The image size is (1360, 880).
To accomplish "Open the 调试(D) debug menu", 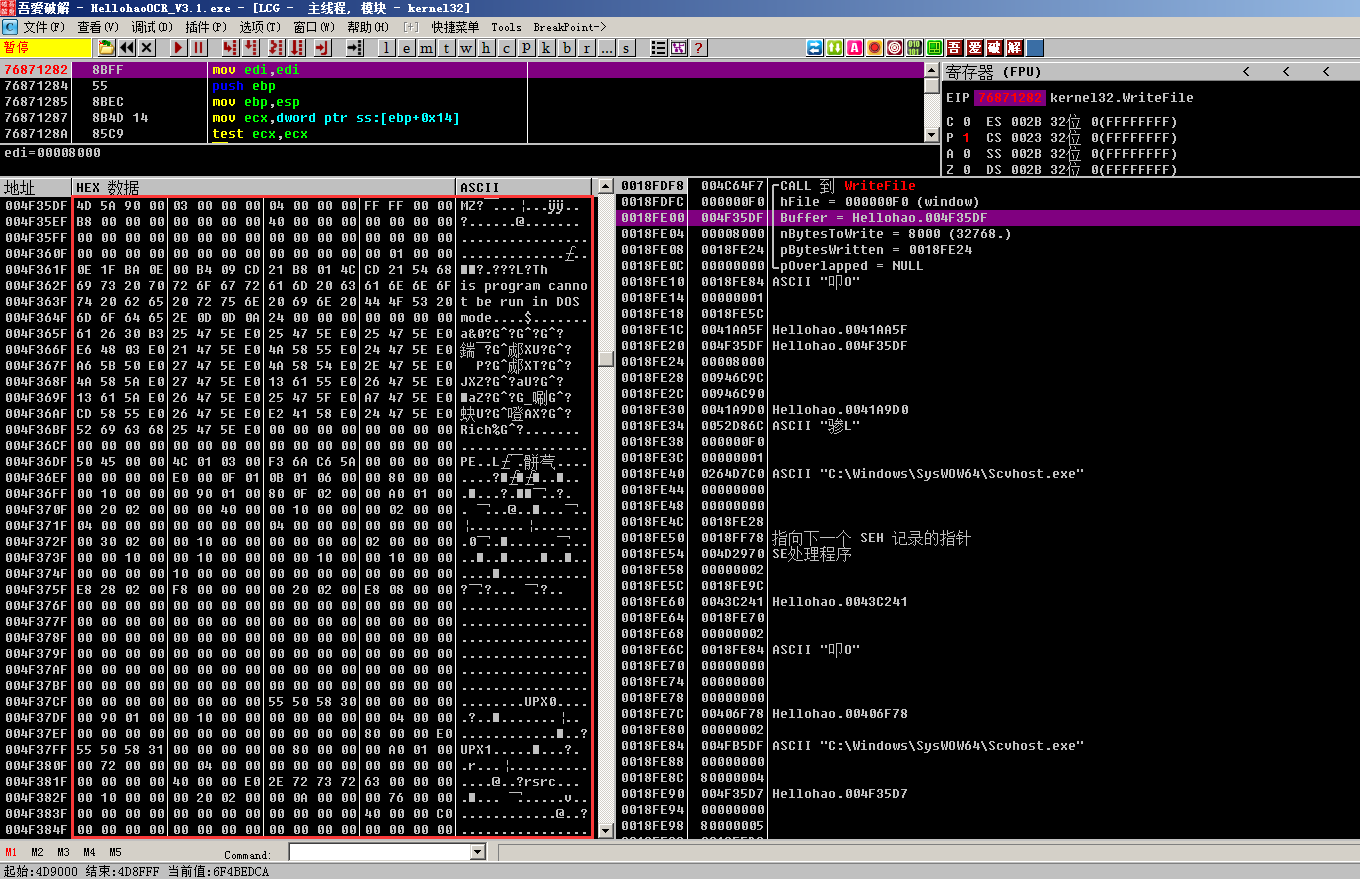I will (151, 27).
